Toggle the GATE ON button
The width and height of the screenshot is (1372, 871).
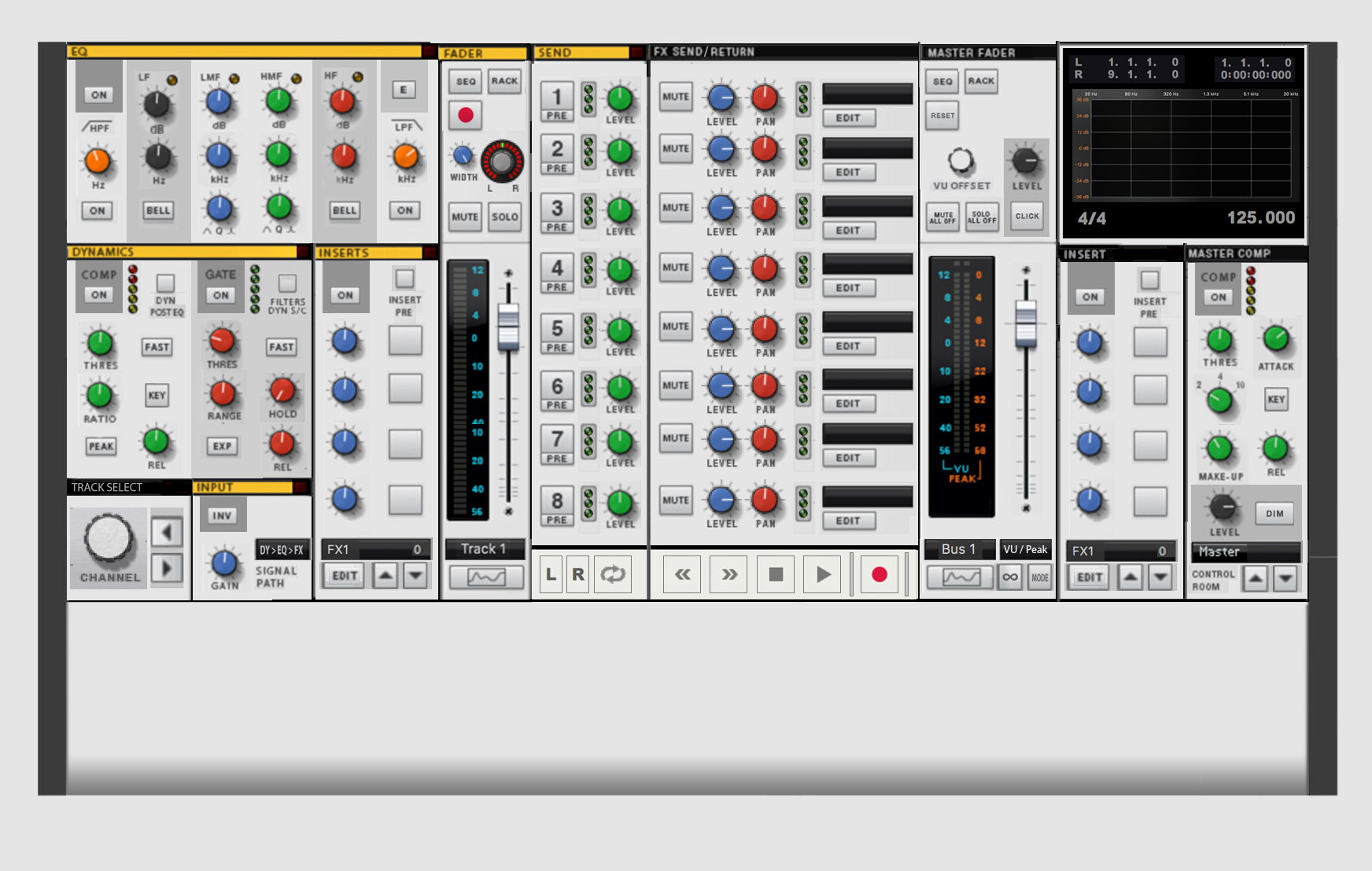tap(221, 295)
